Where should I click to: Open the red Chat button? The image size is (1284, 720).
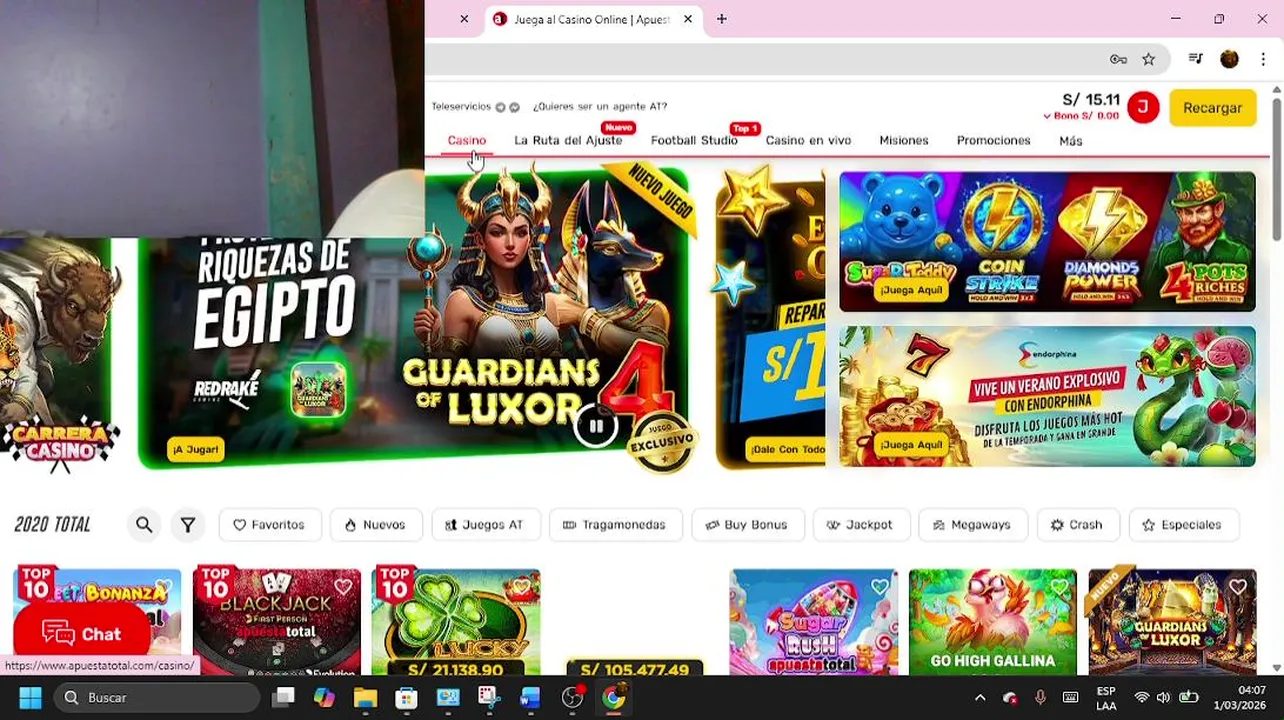pyautogui.click(x=82, y=634)
